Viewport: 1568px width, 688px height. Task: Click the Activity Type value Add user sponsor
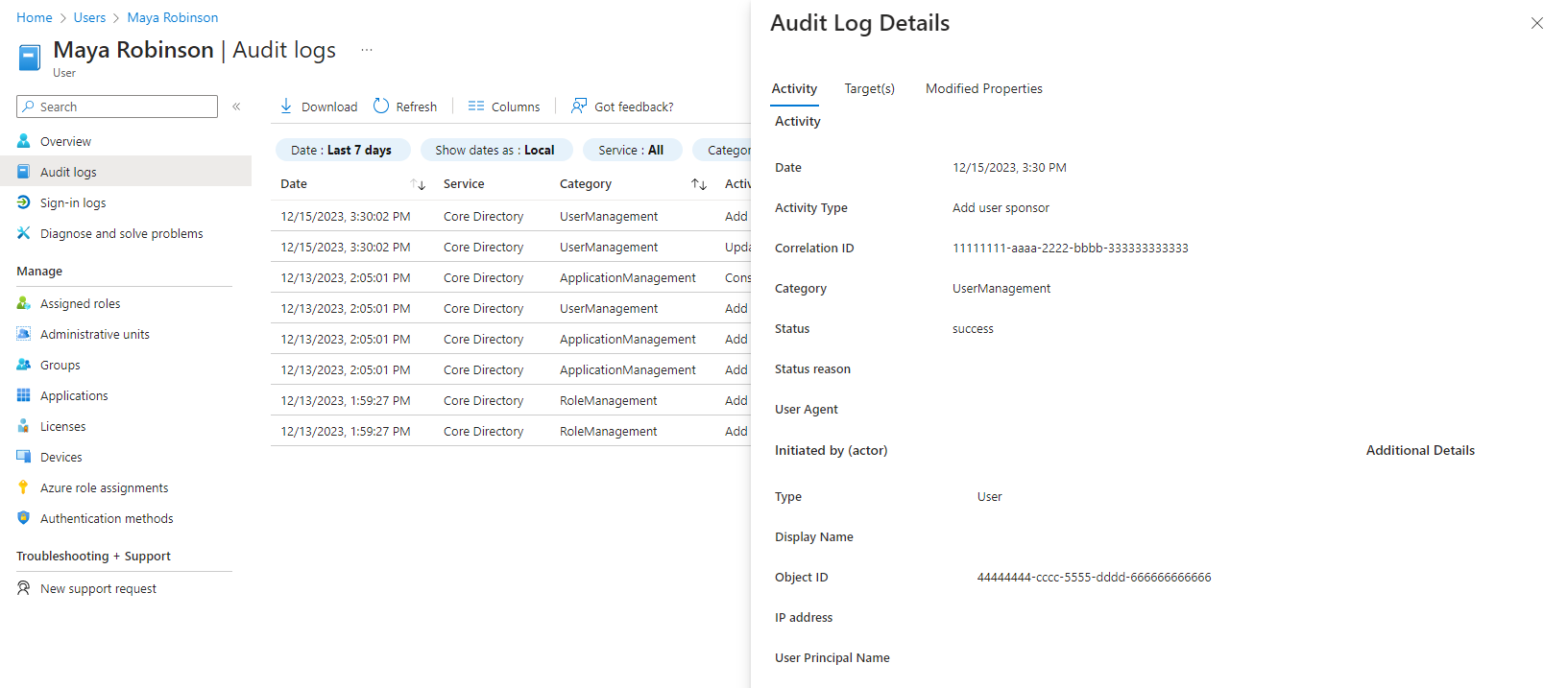[x=1001, y=207]
